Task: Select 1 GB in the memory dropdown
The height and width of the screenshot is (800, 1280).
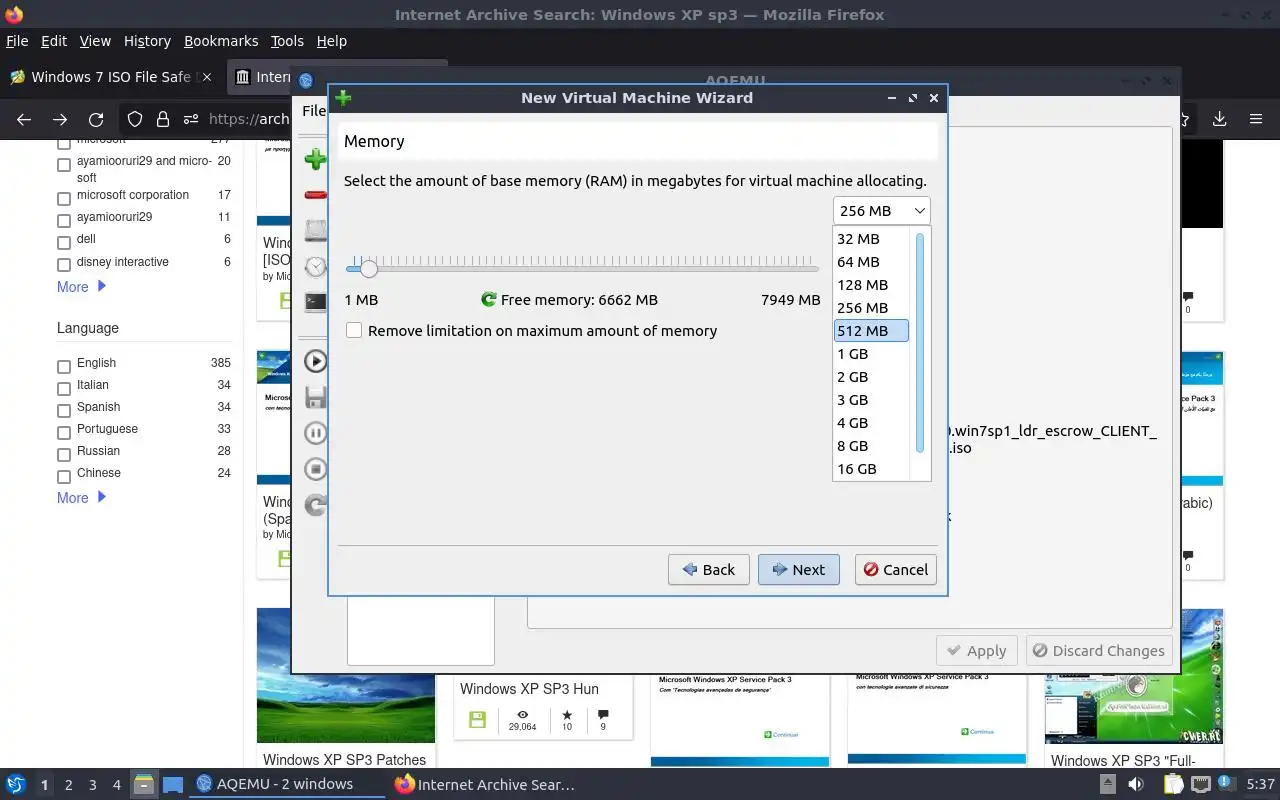Action: [x=871, y=353]
